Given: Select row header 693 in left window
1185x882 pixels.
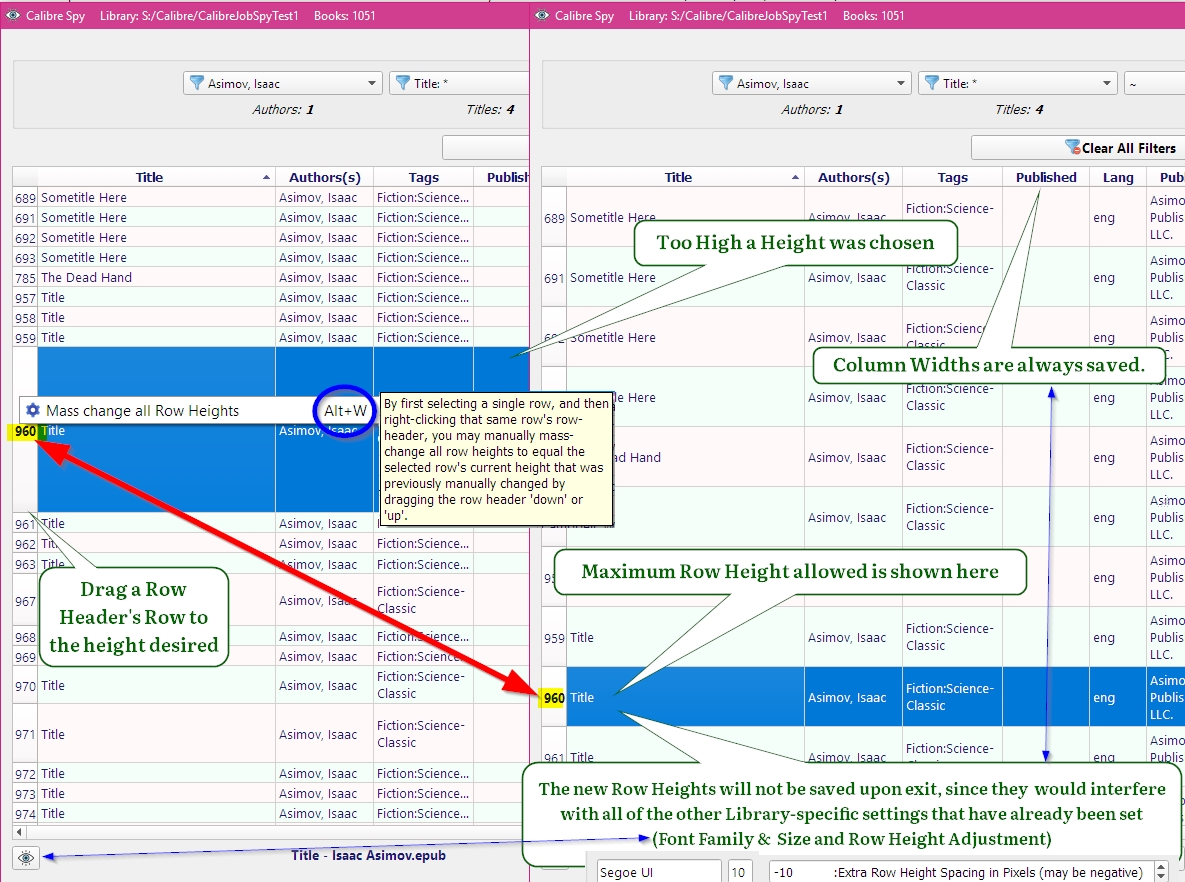Looking at the screenshot, I should [x=25, y=258].
